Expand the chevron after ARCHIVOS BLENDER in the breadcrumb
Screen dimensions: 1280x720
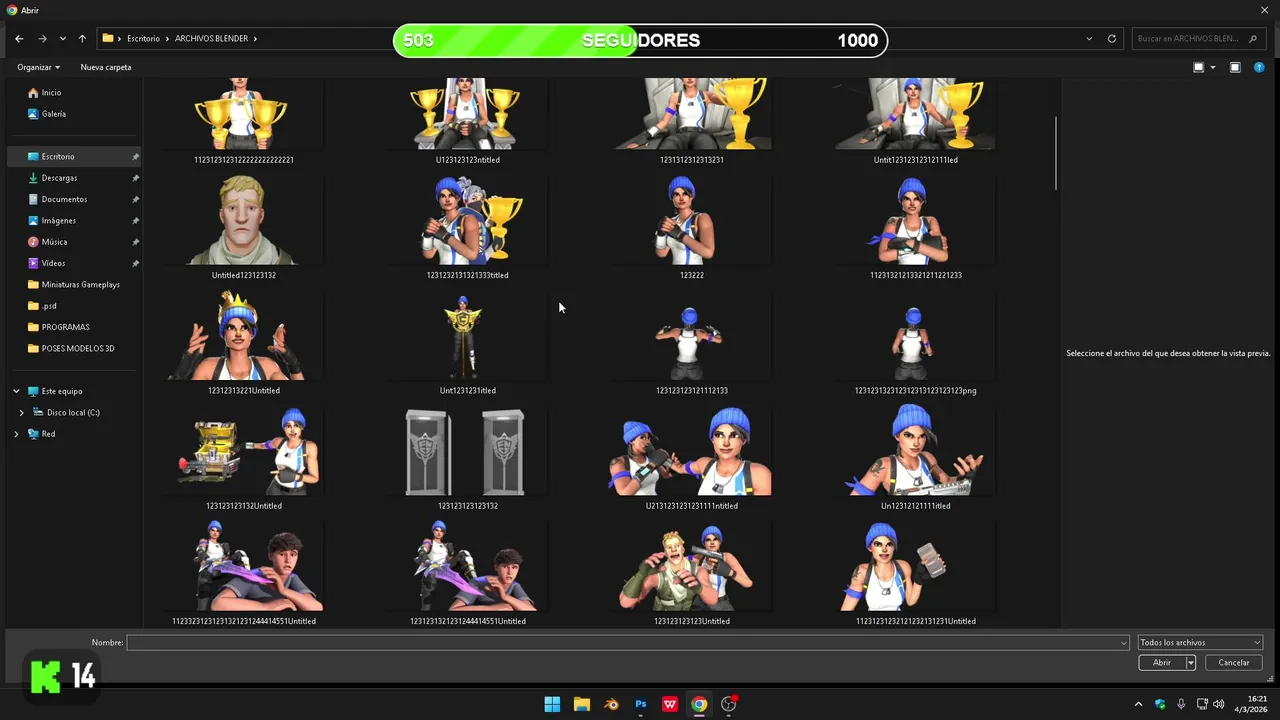(255, 38)
